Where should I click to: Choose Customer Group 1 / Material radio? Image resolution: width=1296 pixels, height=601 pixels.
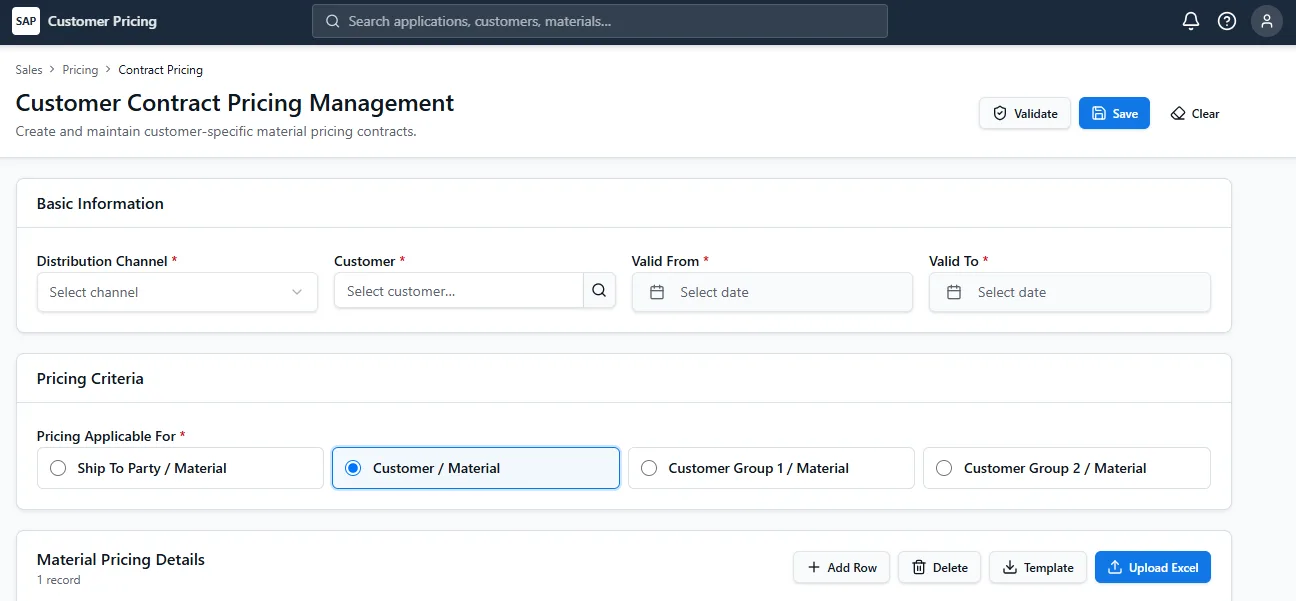coord(771,468)
